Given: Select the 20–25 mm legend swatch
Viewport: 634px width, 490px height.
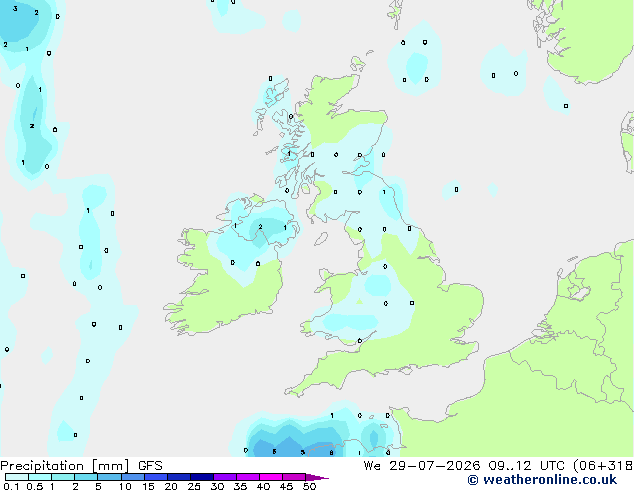Looking at the screenshot, I should [x=179, y=477].
